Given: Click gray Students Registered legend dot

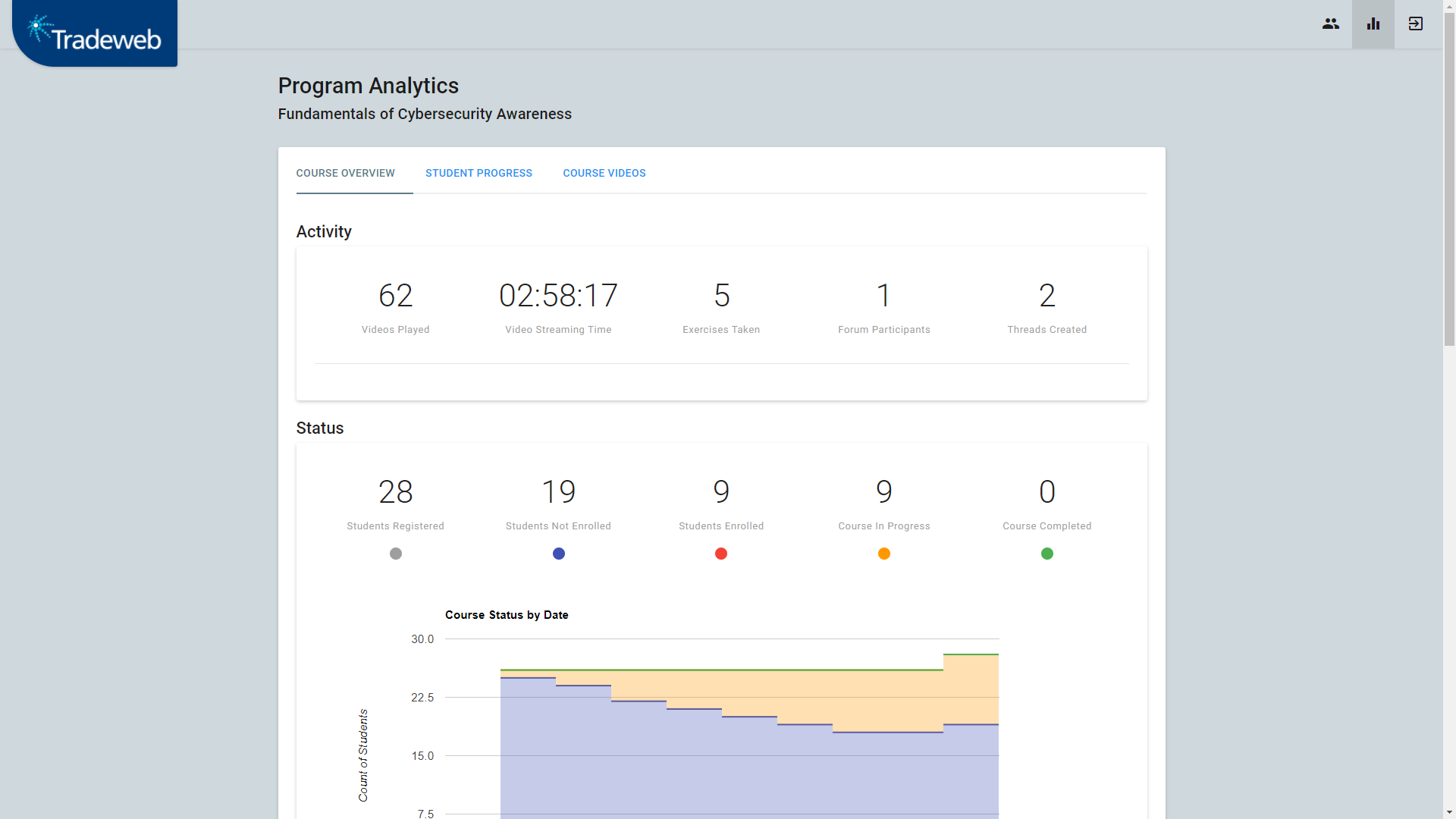Looking at the screenshot, I should pos(395,554).
